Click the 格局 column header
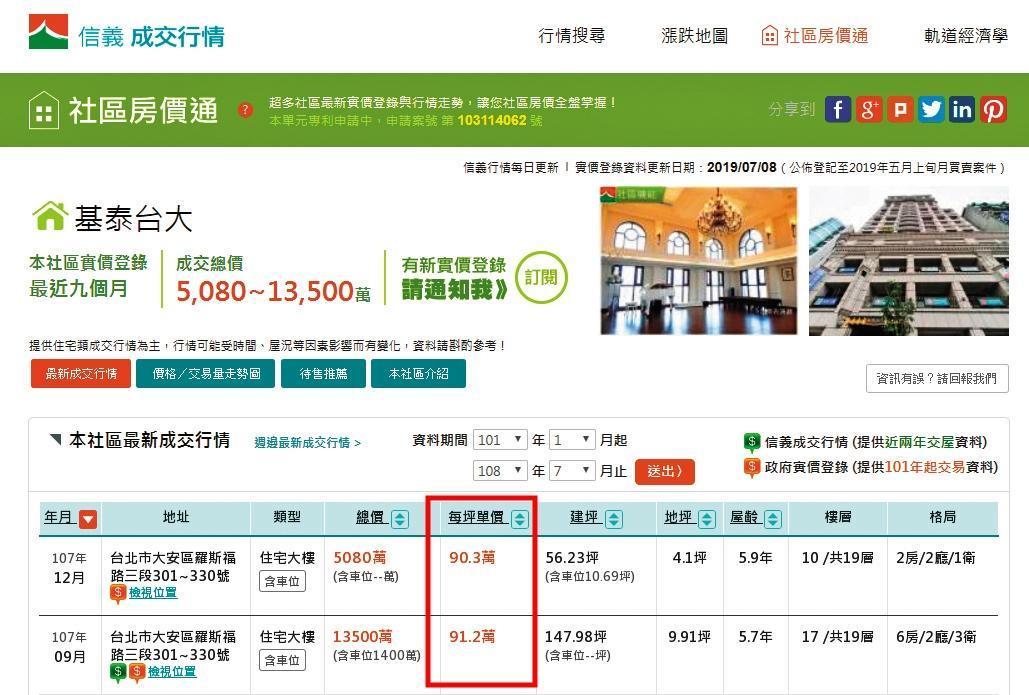 tap(942, 517)
